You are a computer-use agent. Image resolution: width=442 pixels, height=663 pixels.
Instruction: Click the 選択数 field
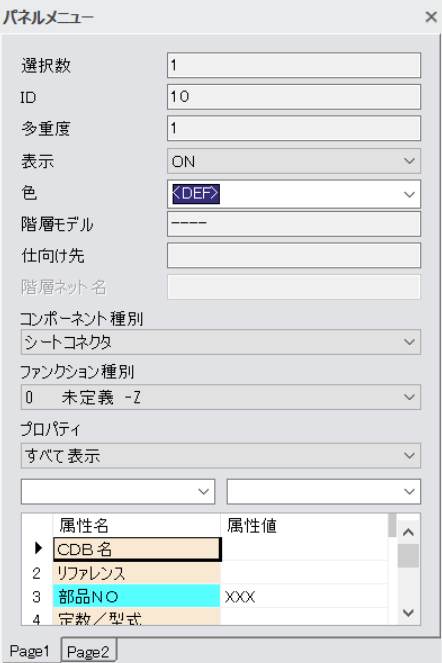[294, 65]
